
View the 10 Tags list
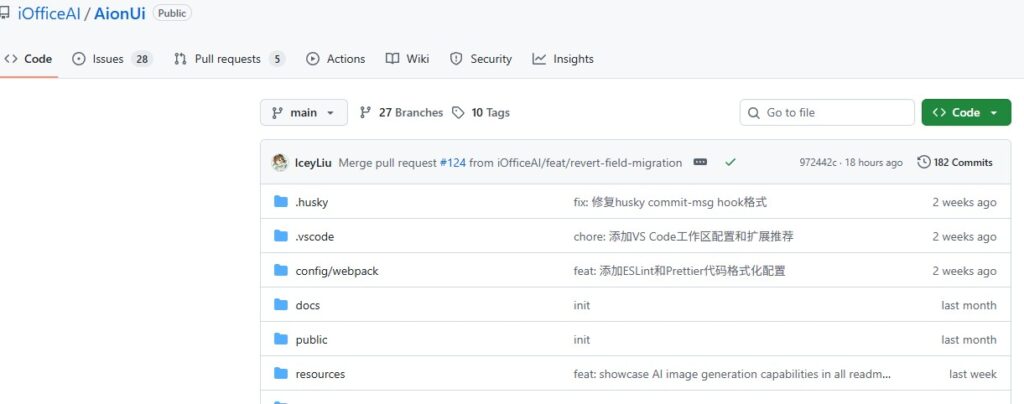click(481, 113)
